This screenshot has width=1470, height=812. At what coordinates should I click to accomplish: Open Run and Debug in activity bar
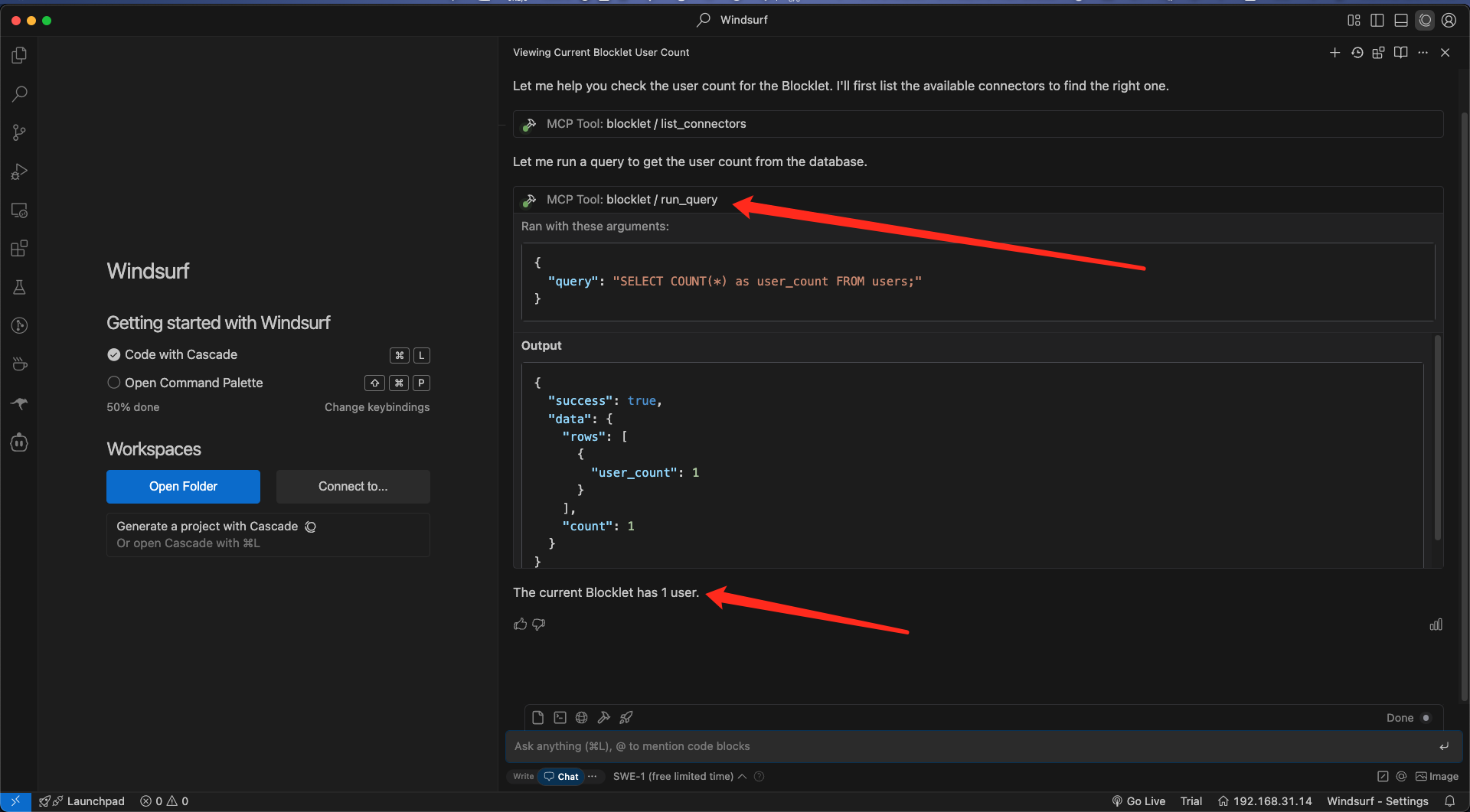click(19, 171)
